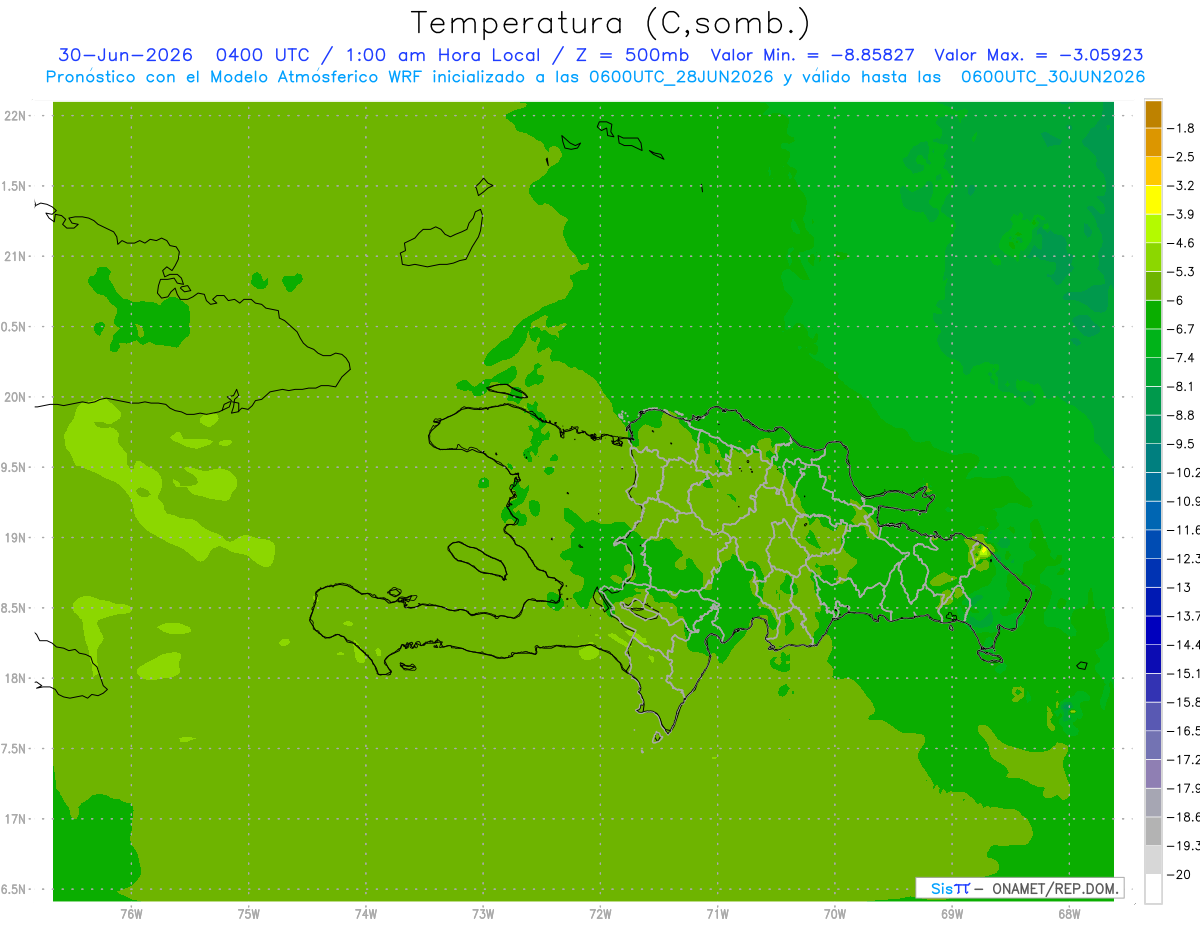Click the 0600UTC_30JUN2026 valid-until timestamp
The width and height of the screenshot is (1200, 927).
tap(1053, 77)
